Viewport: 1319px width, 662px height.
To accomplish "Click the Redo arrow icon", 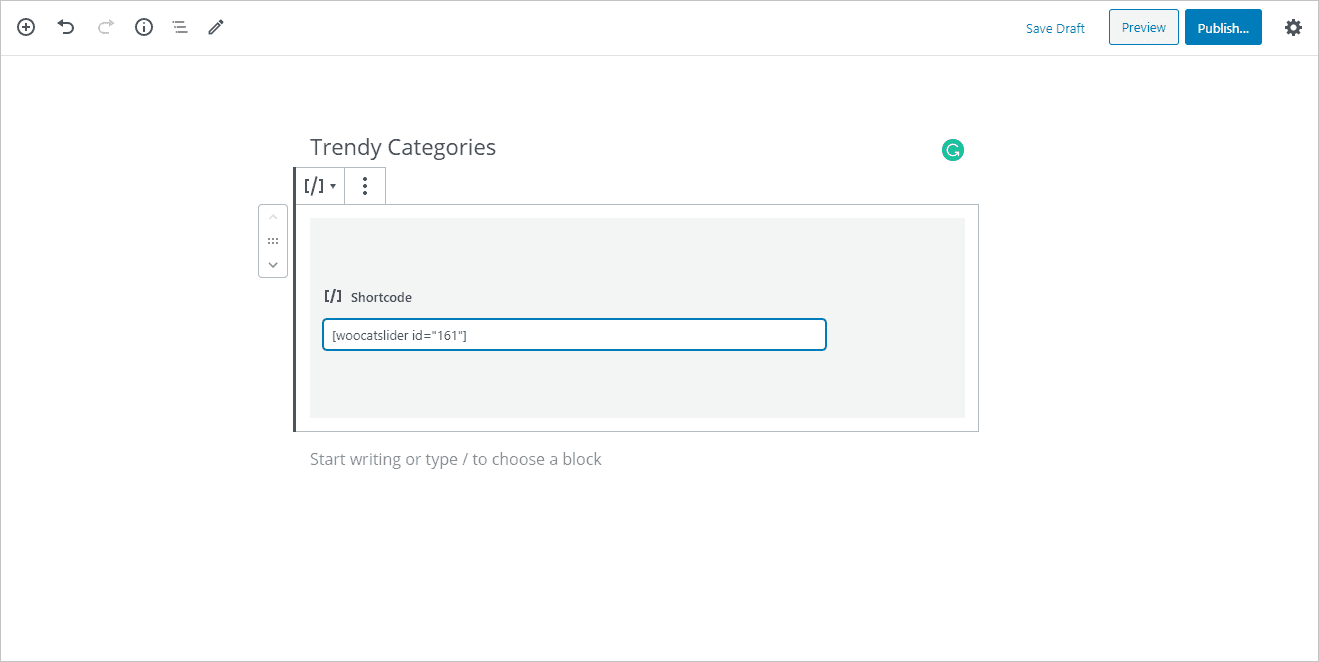I will (x=105, y=27).
